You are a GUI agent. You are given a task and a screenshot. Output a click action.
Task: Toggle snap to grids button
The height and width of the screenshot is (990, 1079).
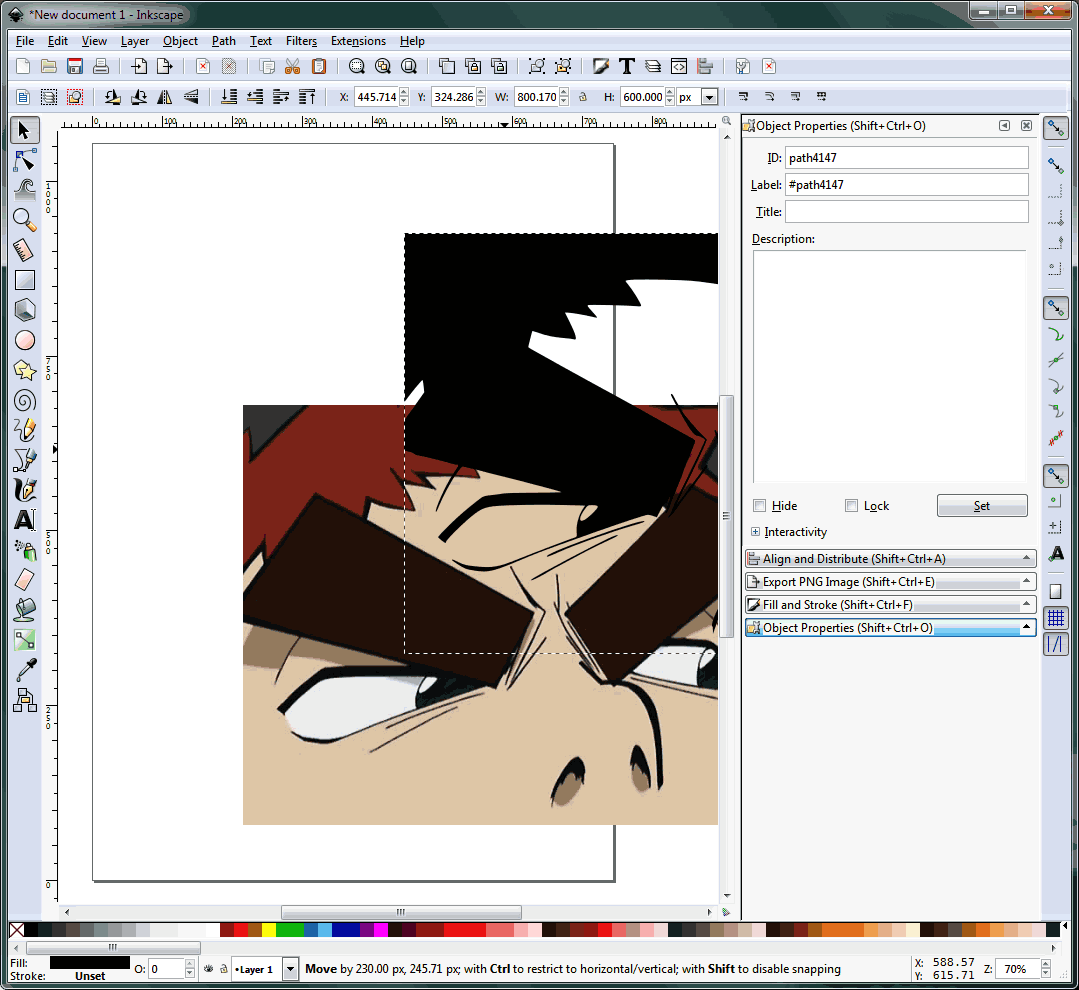1056,618
